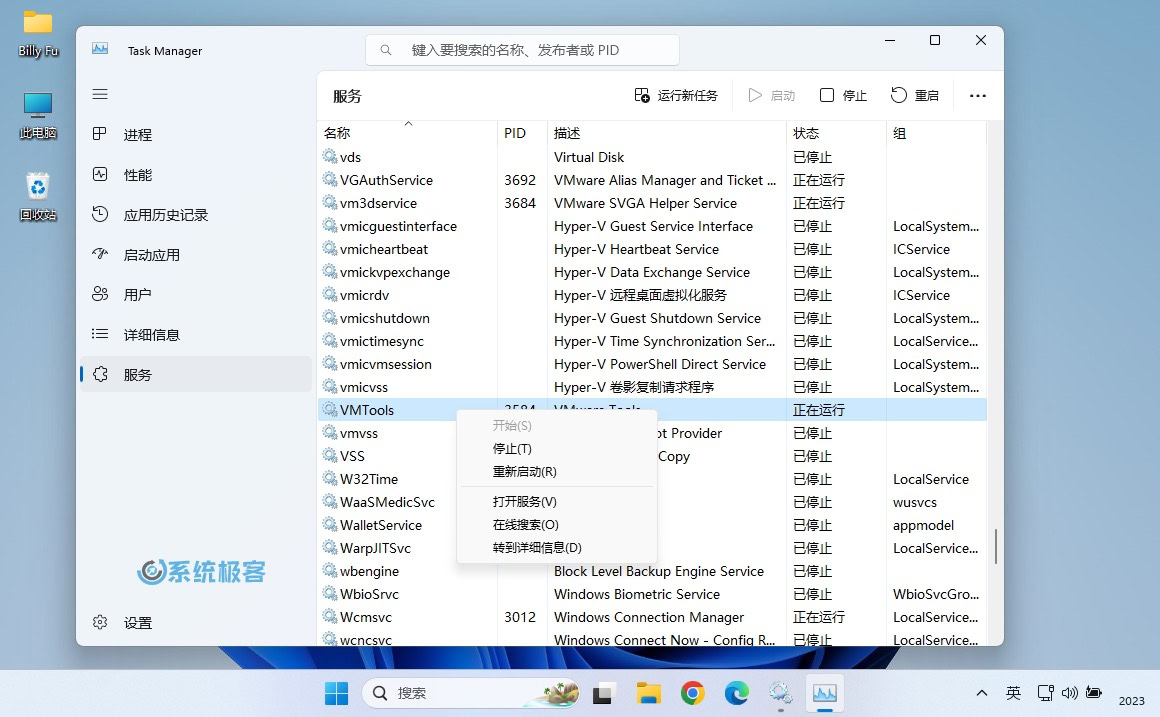Click 运行新任务 (Run new task) button

pyautogui.click(x=676, y=95)
